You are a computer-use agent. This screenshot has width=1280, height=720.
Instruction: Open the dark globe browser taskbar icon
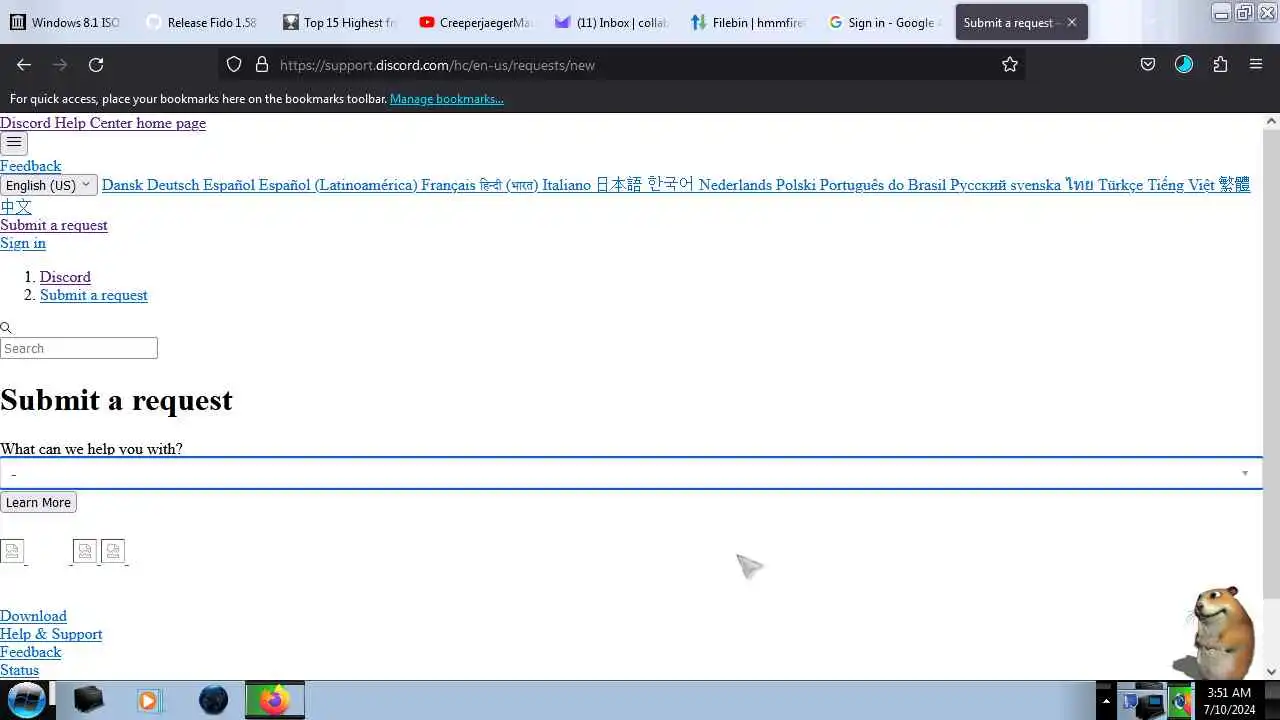coord(213,700)
